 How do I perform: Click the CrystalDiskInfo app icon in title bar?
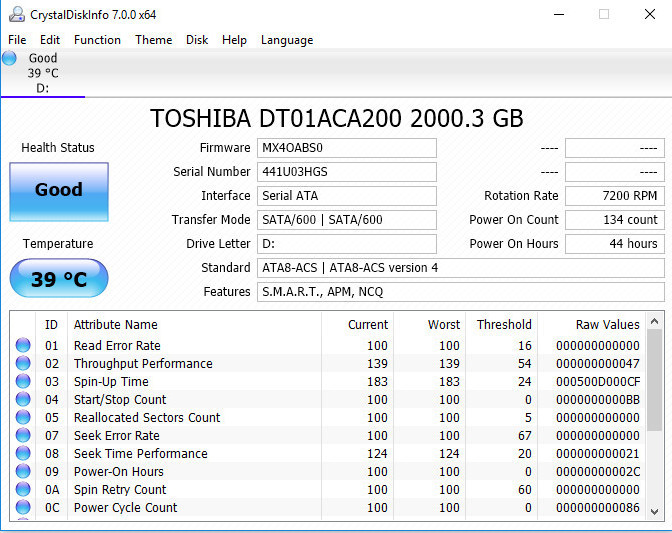point(17,14)
